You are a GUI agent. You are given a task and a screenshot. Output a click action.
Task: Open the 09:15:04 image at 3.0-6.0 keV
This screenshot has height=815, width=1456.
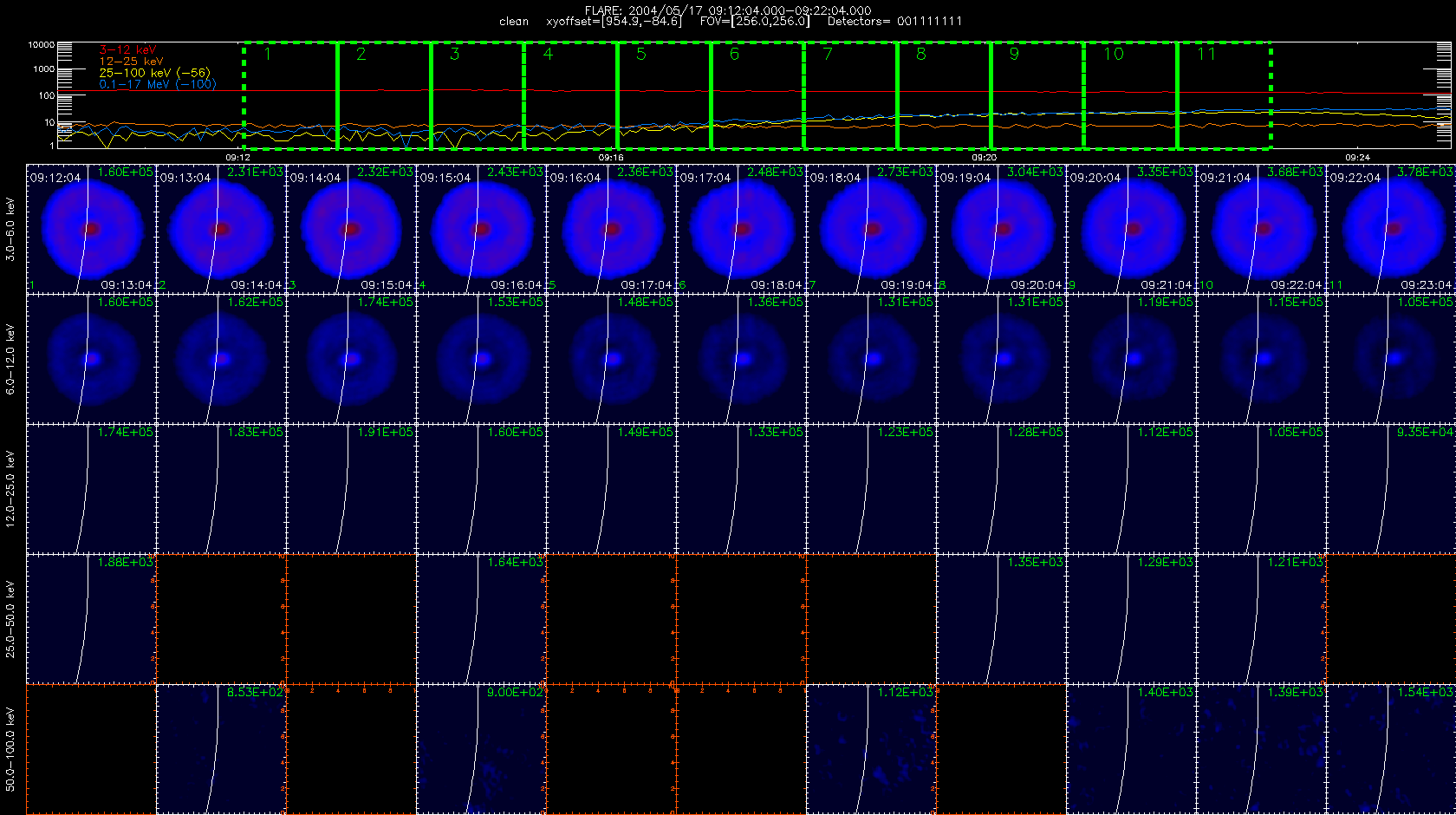coord(481,229)
